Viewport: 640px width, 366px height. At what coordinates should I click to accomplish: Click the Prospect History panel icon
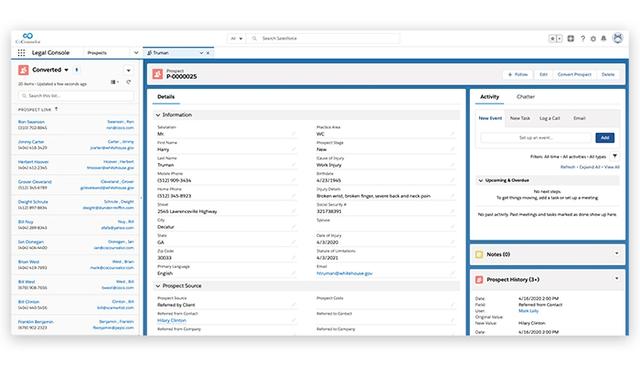click(480, 279)
